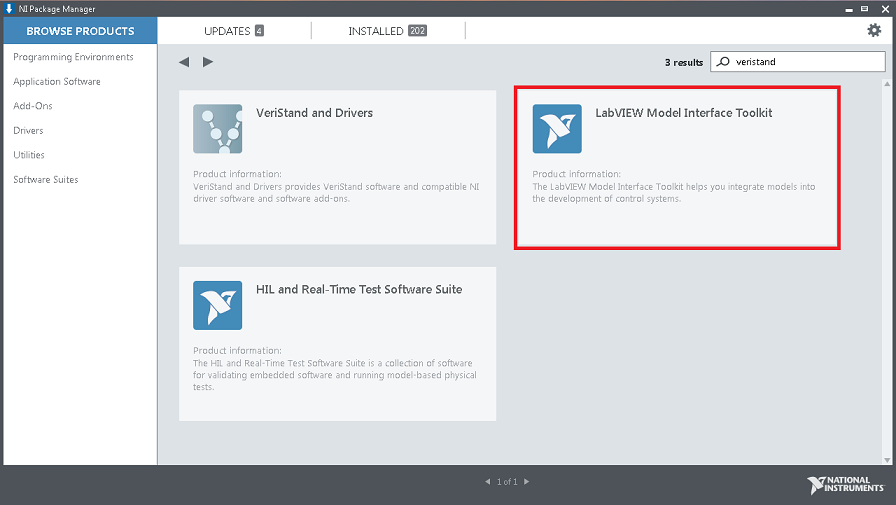Click the search field containing veristand
Image resolution: width=896 pixels, height=505 pixels.
pyautogui.click(x=798, y=62)
